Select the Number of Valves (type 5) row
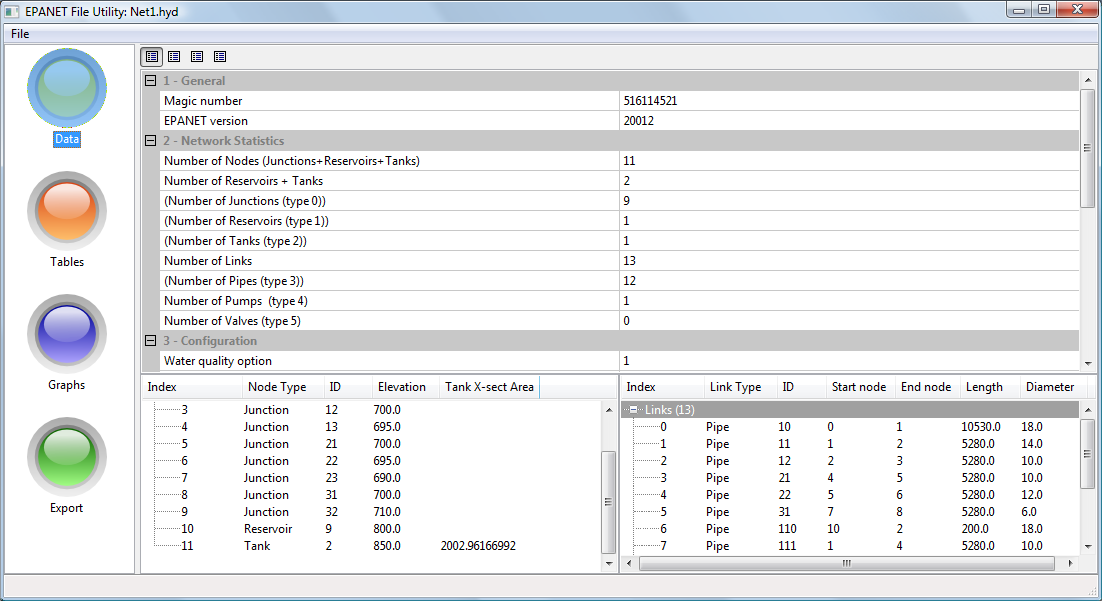 [619, 321]
